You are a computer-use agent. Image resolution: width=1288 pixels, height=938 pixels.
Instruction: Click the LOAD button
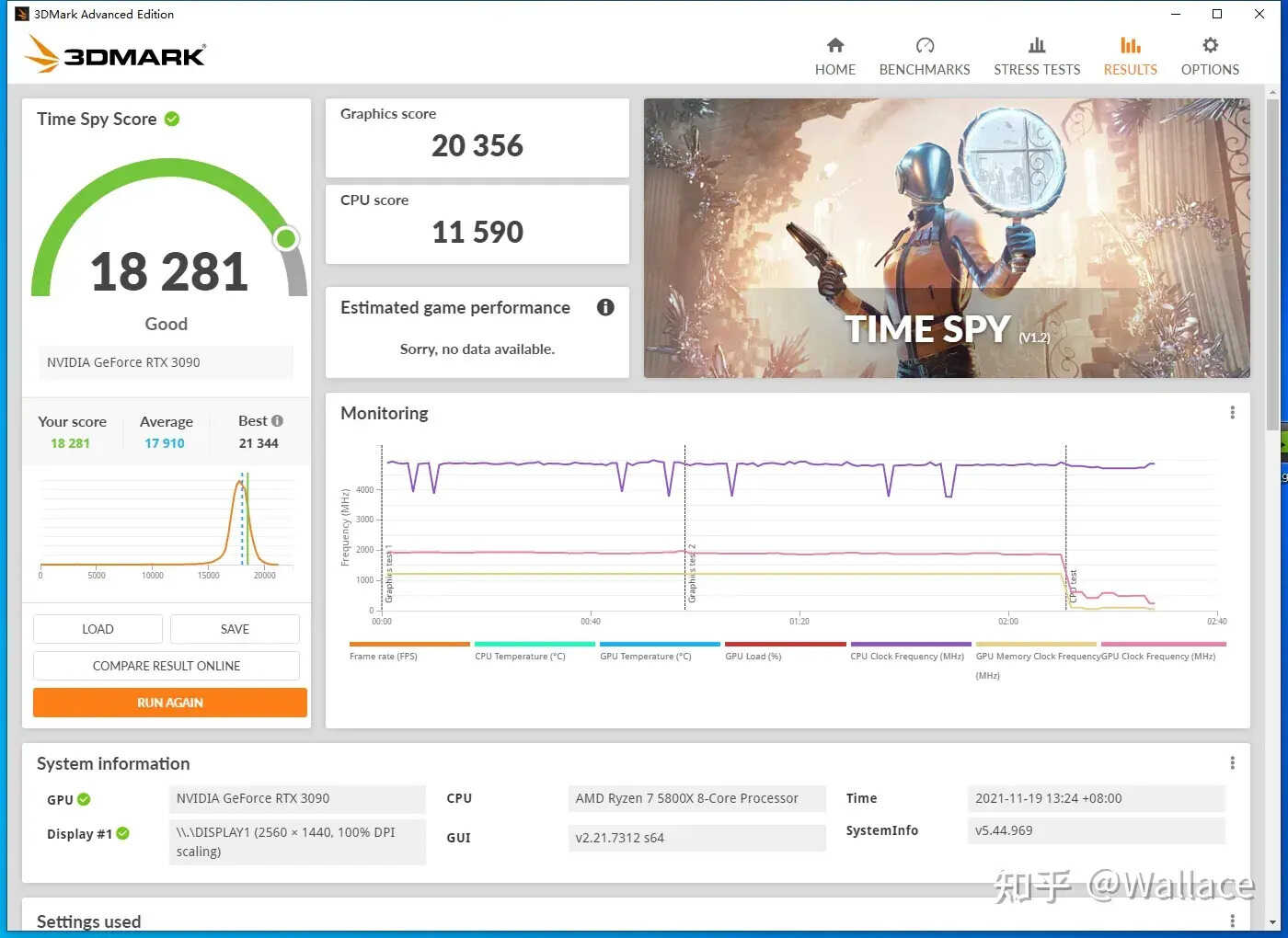98,629
